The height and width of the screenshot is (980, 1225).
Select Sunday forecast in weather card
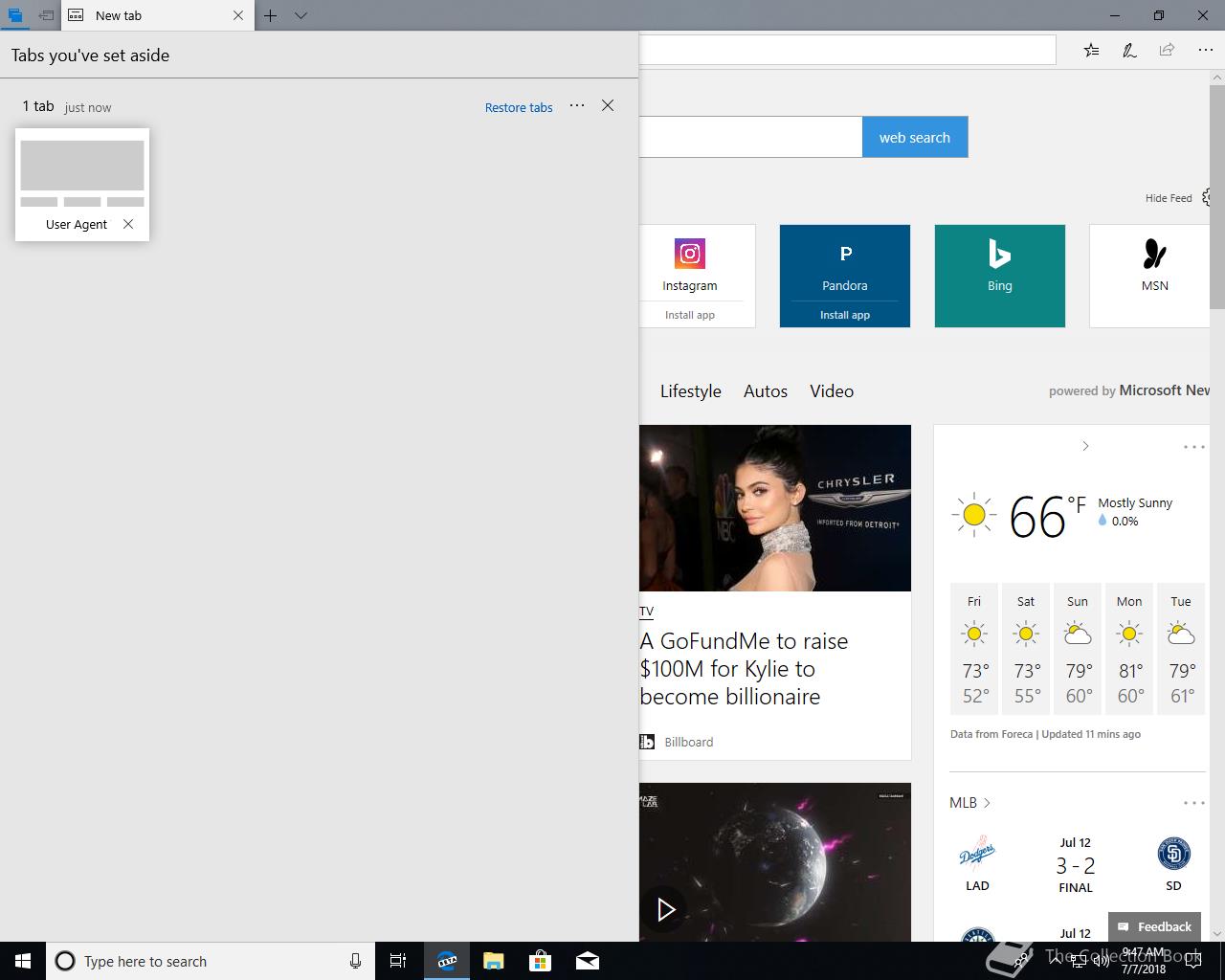[x=1078, y=649]
